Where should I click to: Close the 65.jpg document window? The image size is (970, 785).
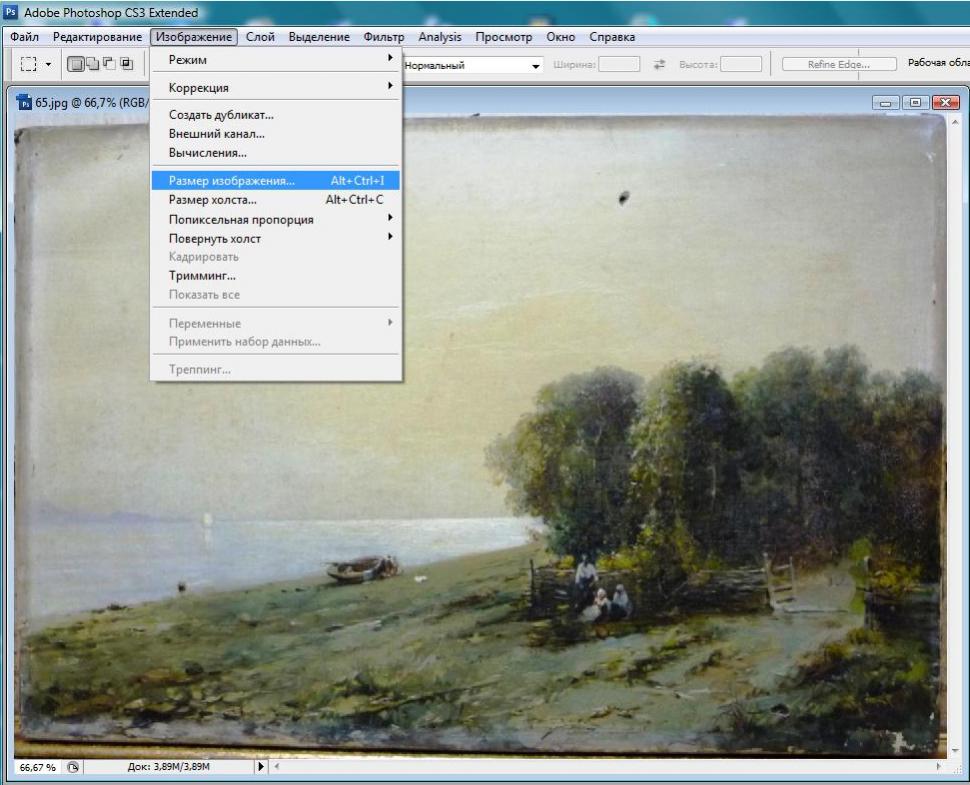click(945, 103)
